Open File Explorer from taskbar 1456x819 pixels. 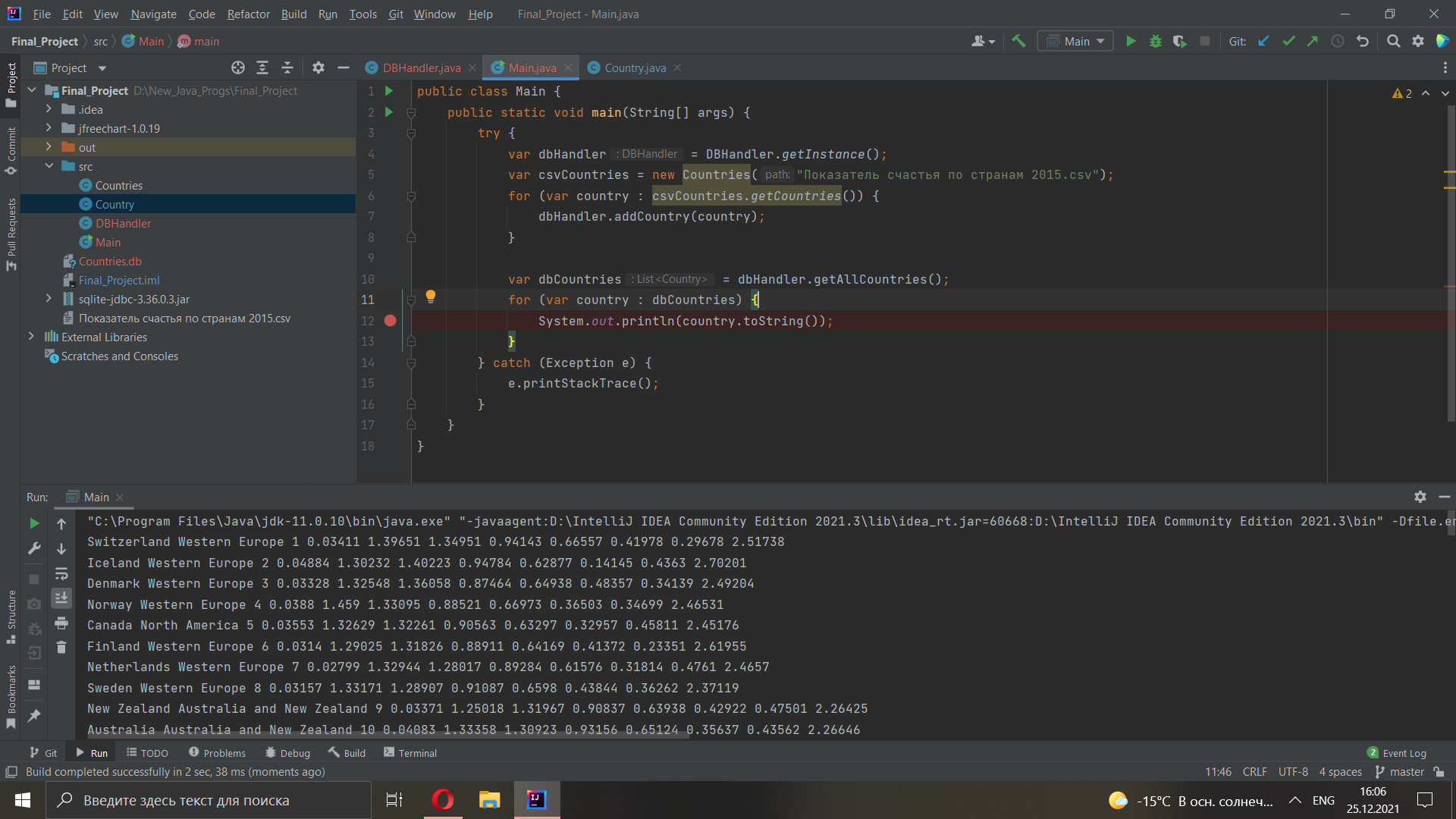[x=489, y=800]
